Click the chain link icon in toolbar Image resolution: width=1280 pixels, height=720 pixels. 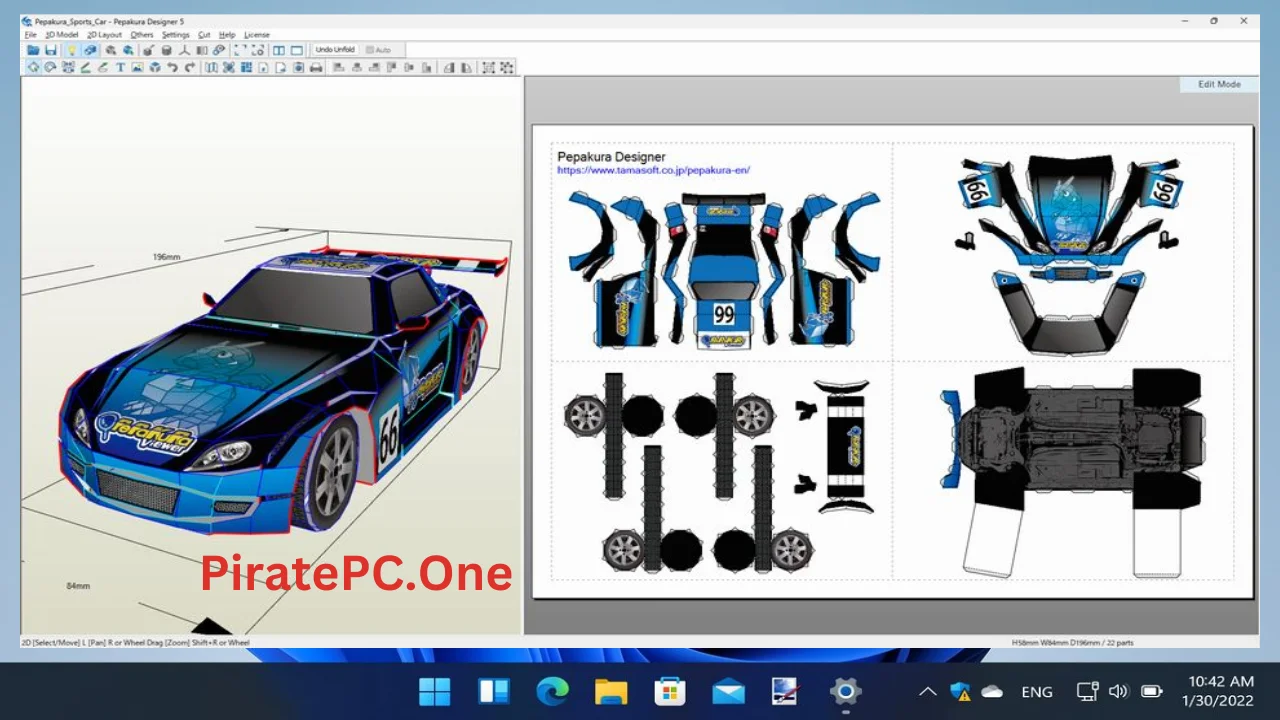click(x=219, y=50)
